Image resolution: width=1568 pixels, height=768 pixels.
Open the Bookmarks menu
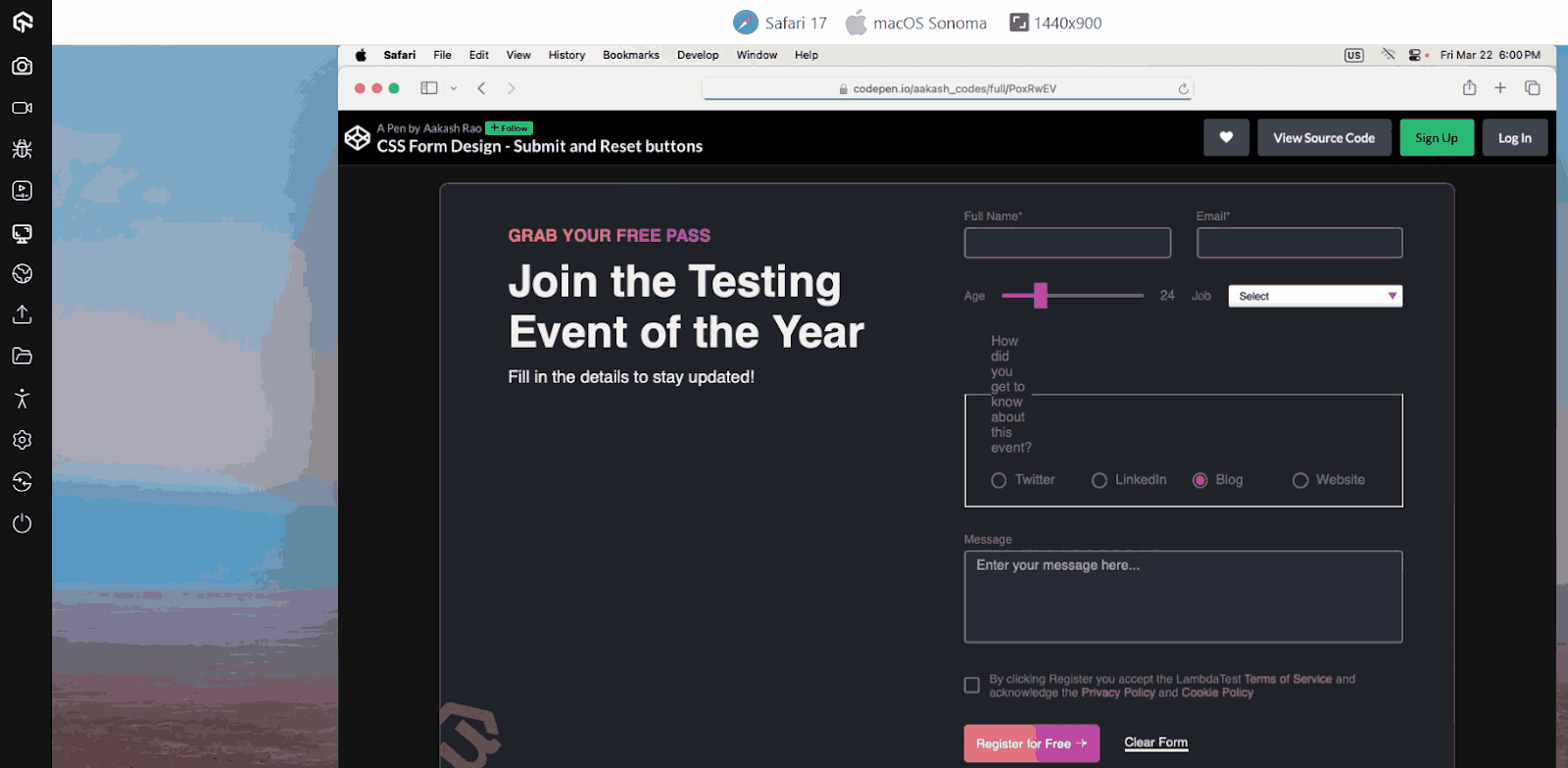click(631, 55)
